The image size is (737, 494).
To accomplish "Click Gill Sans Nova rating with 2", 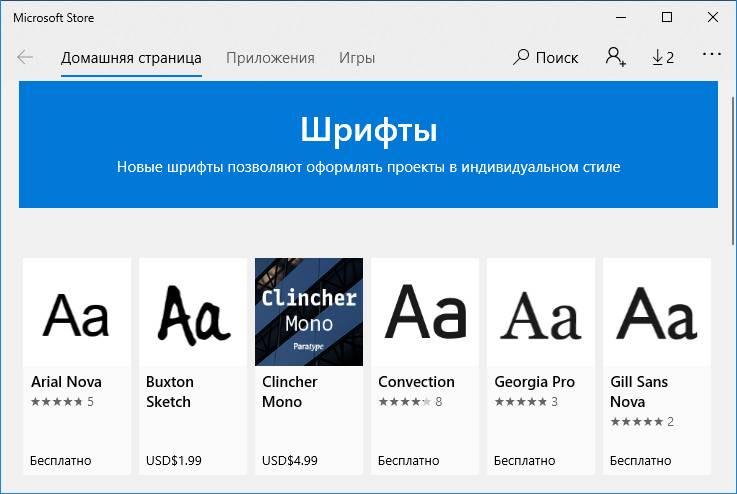I will (x=642, y=422).
